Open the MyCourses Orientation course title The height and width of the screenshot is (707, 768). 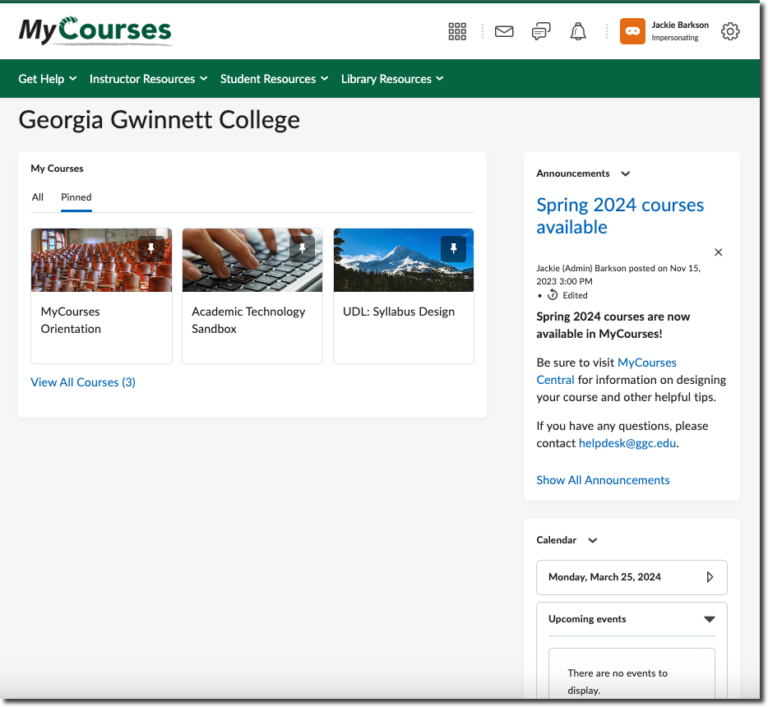pyautogui.click(x=71, y=320)
